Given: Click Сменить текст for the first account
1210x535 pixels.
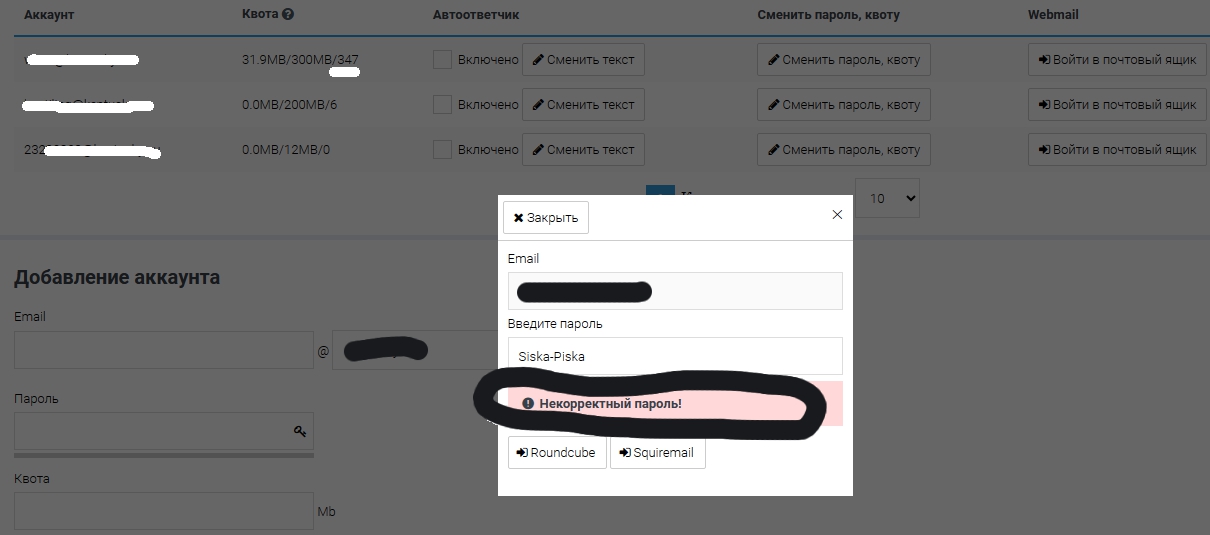Looking at the screenshot, I should pyautogui.click(x=583, y=60).
